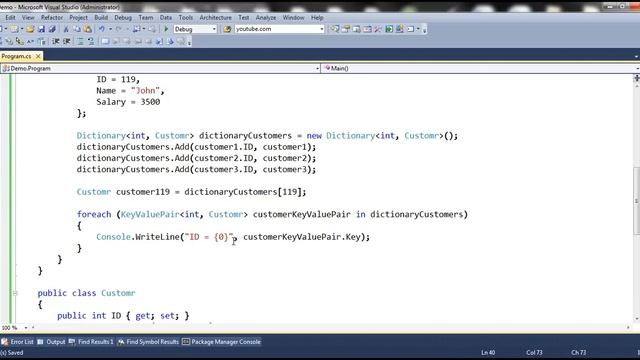This screenshot has width=640, height=360.
Task: Click the green Extension Manager icon
Action: point(389,29)
